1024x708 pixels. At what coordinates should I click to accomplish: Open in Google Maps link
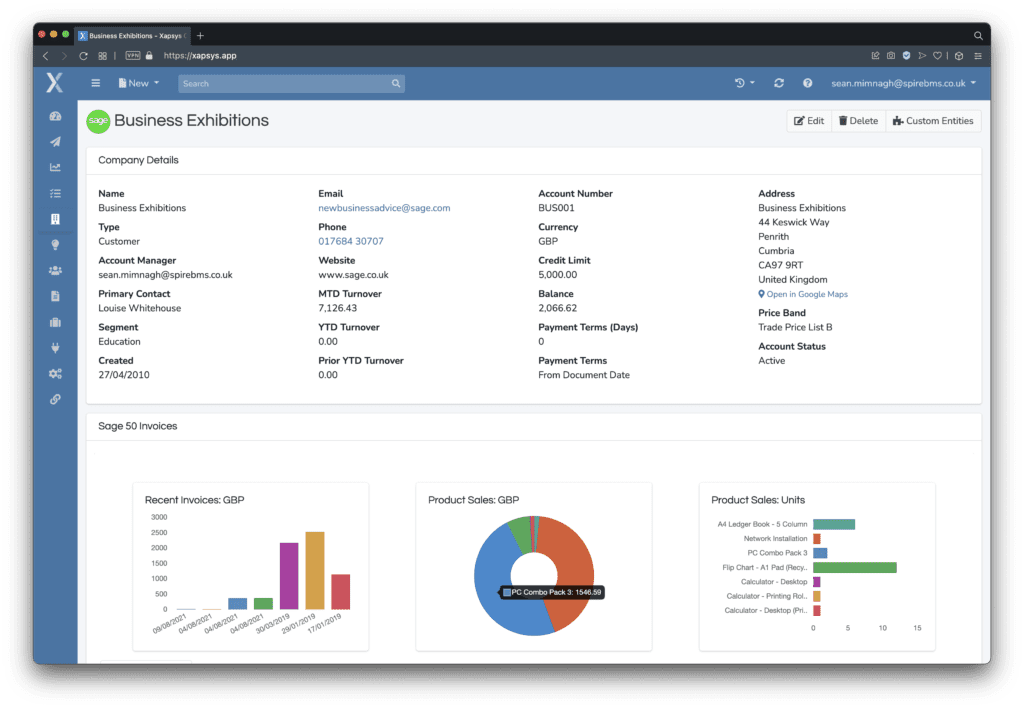[803, 294]
